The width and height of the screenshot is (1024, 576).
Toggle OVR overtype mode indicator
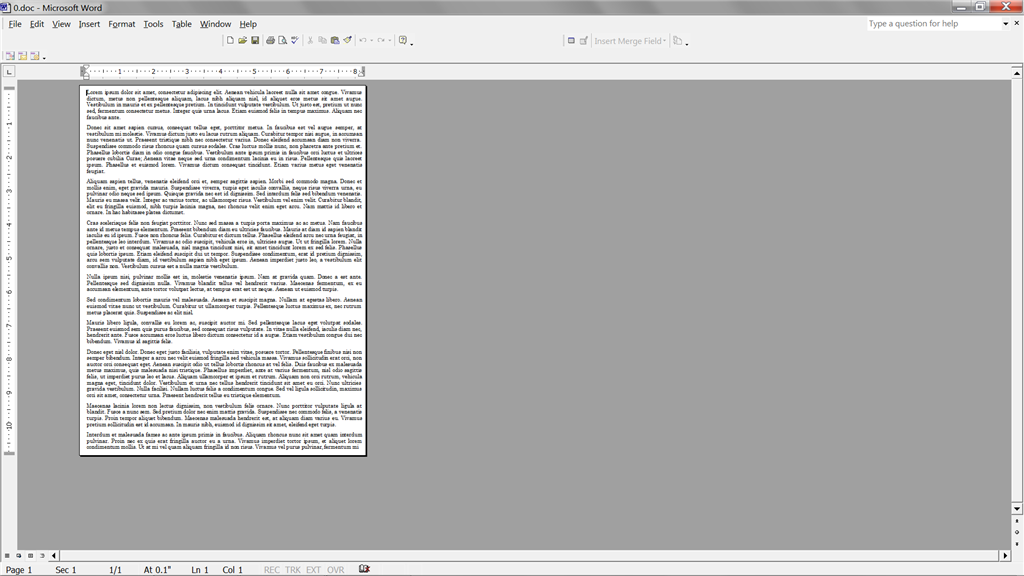tap(336, 569)
